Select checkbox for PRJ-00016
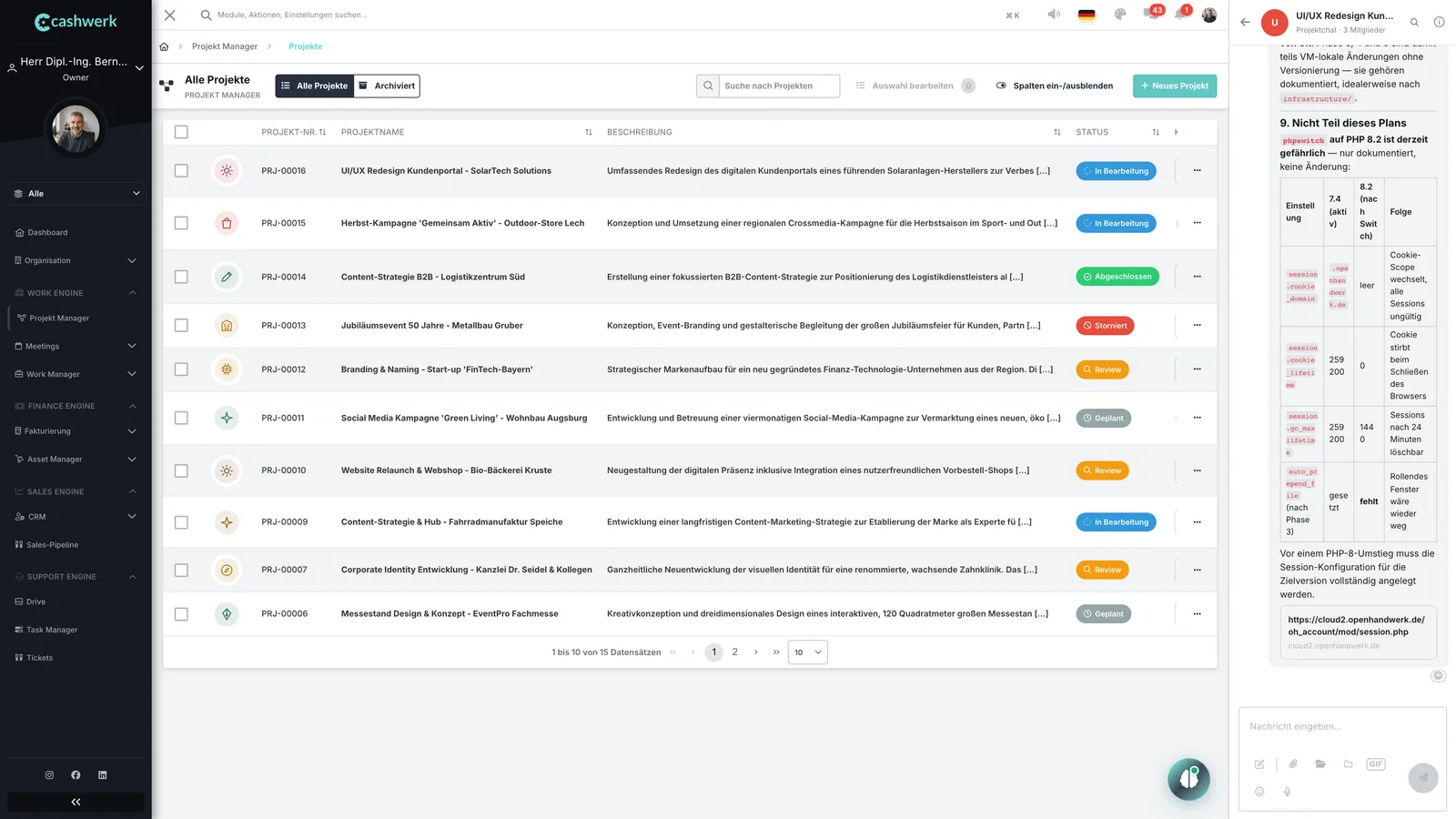The image size is (1456, 819). point(181,170)
